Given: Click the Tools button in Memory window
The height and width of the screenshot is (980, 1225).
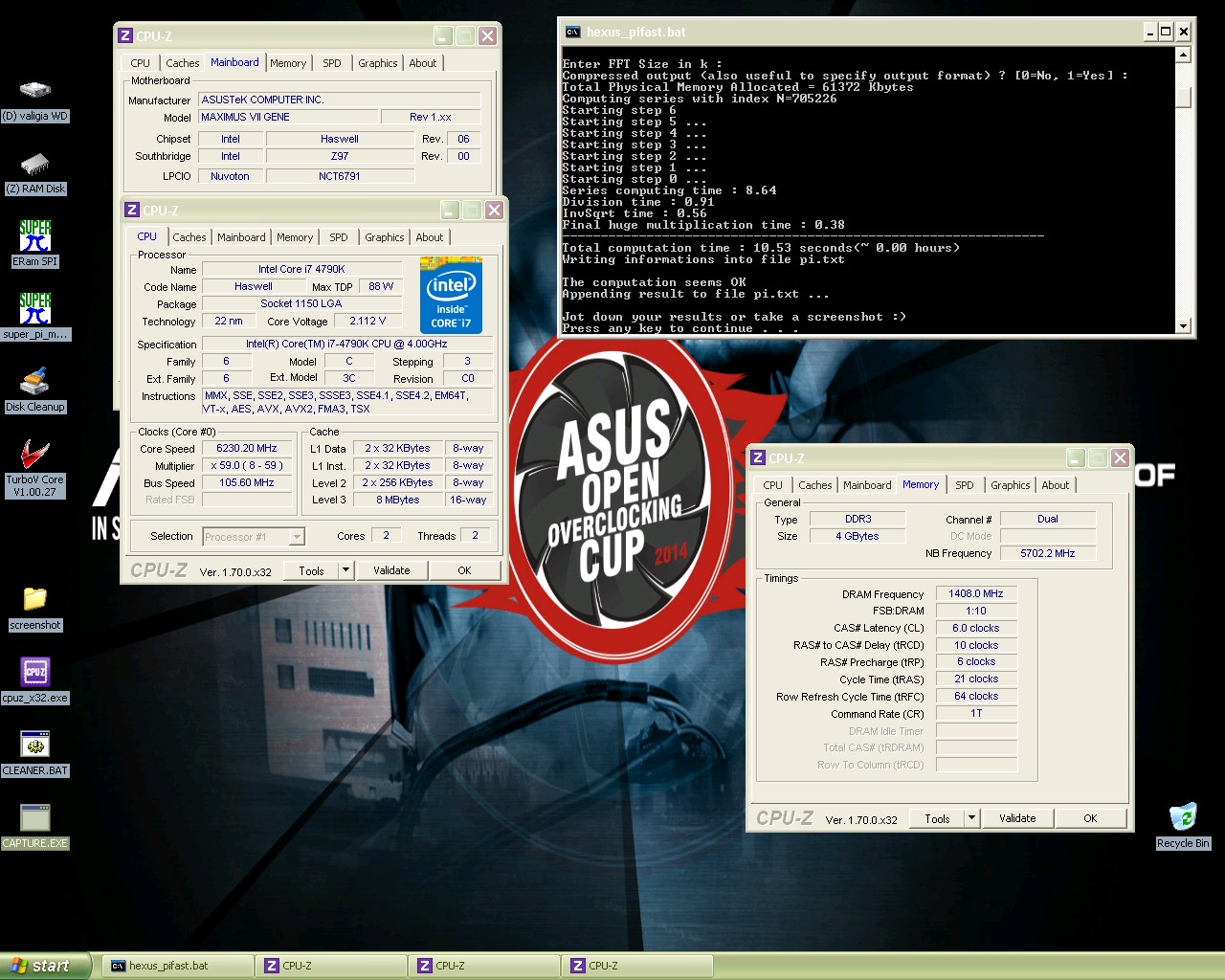Looking at the screenshot, I should coord(937,818).
